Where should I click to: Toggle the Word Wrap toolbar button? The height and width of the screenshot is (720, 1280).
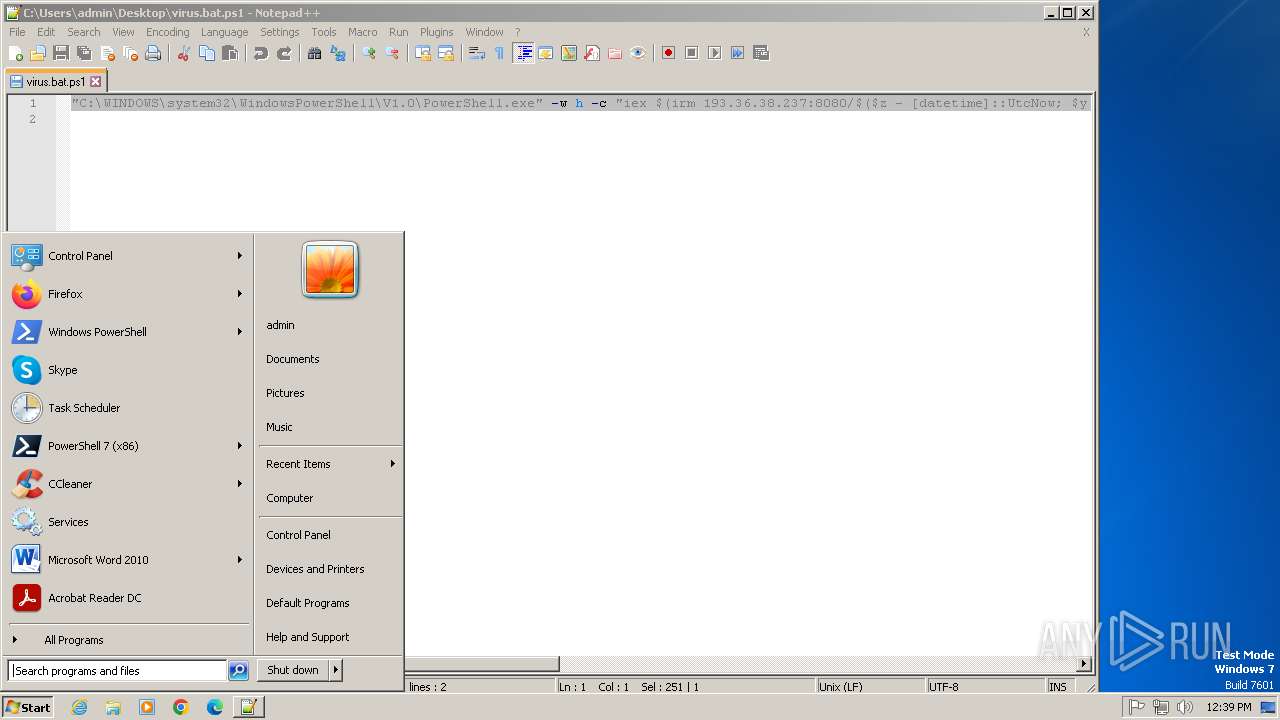click(x=477, y=53)
